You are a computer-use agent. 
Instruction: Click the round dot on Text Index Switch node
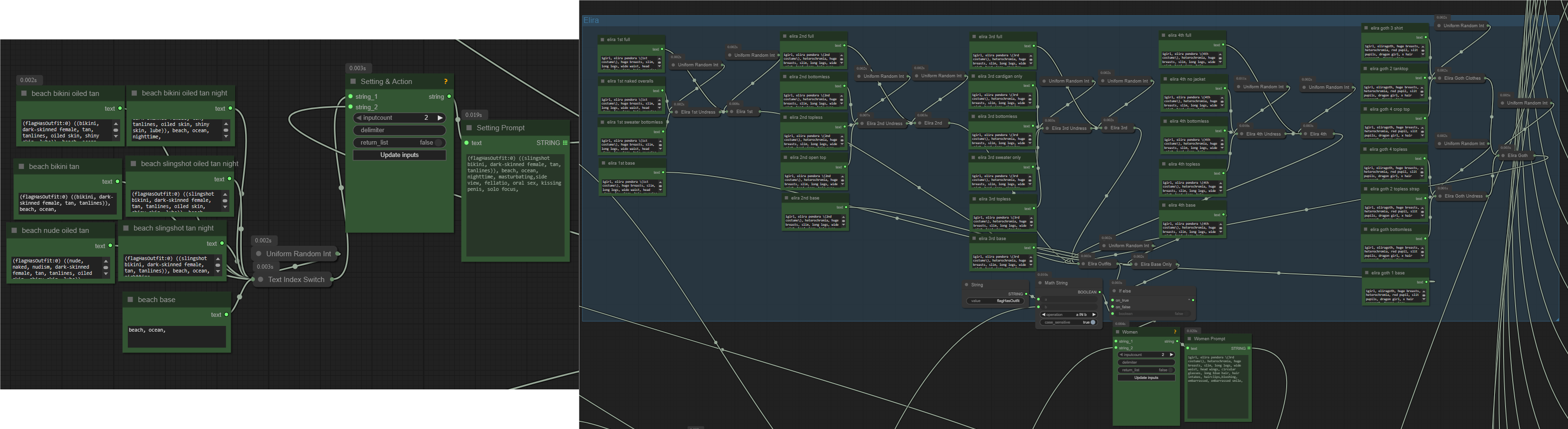(x=260, y=280)
